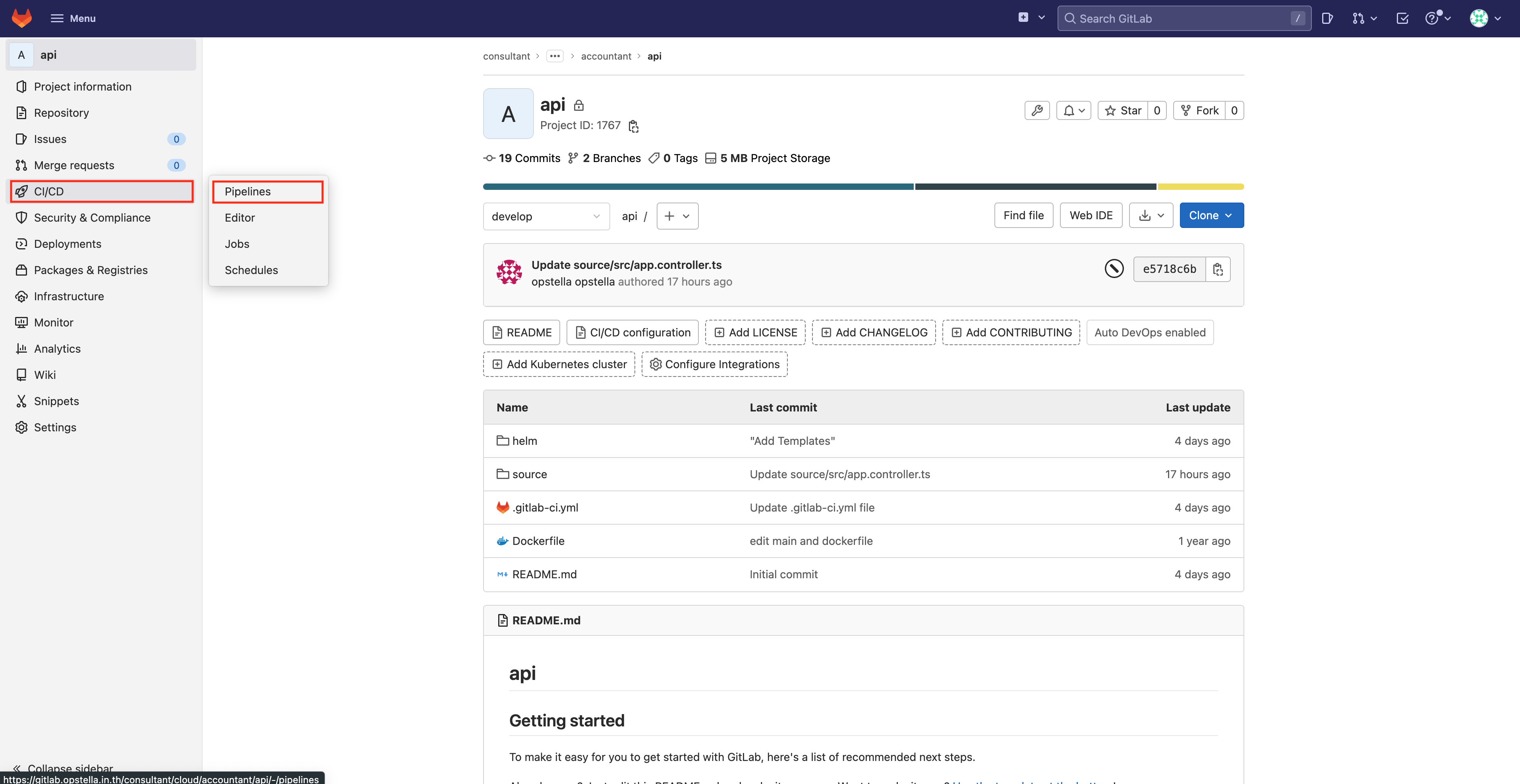Image resolution: width=1520 pixels, height=784 pixels.
Task: Open the develop branch dropdown
Action: tap(546, 216)
